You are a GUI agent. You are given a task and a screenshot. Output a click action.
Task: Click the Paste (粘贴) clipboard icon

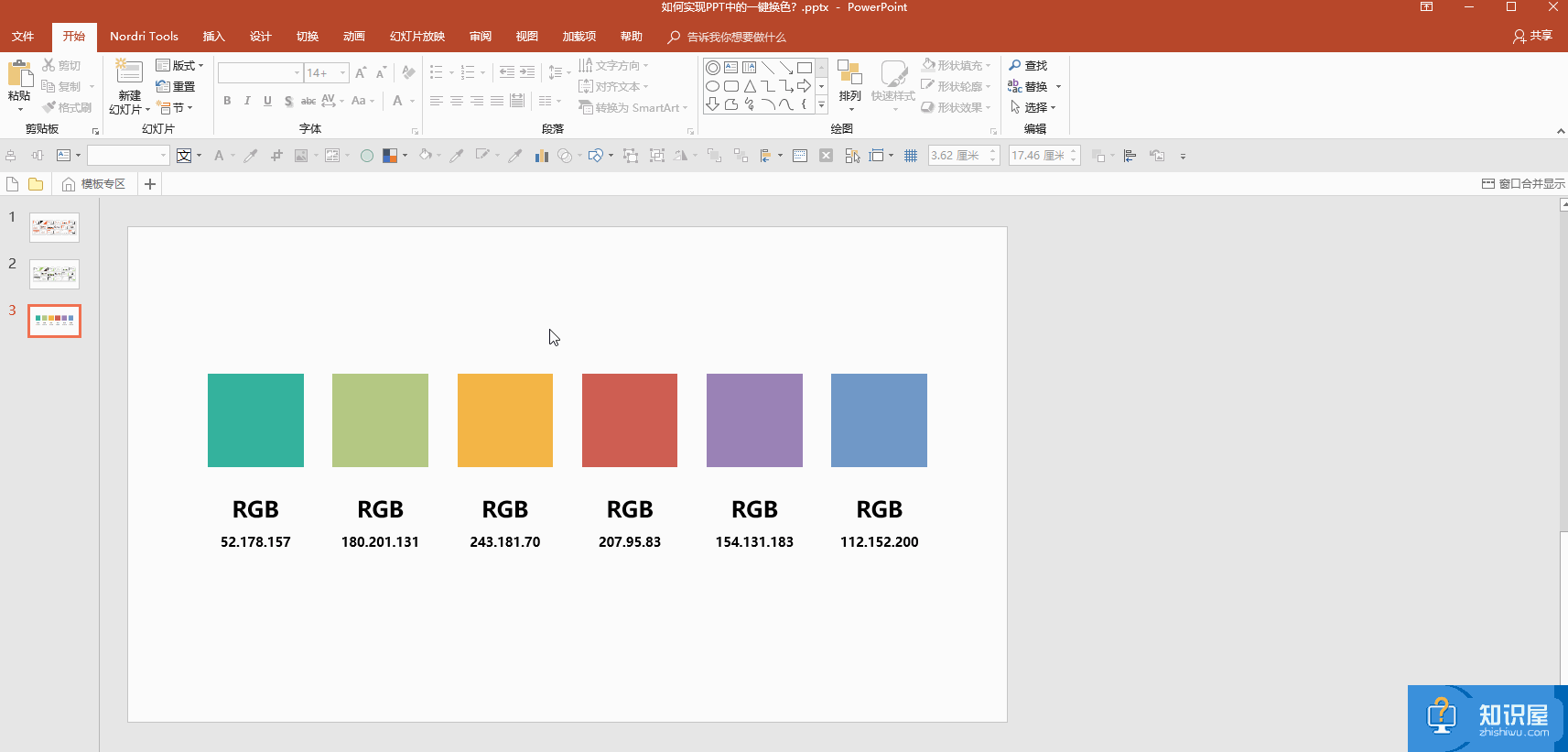pyautogui.click(x=19, y=74)
